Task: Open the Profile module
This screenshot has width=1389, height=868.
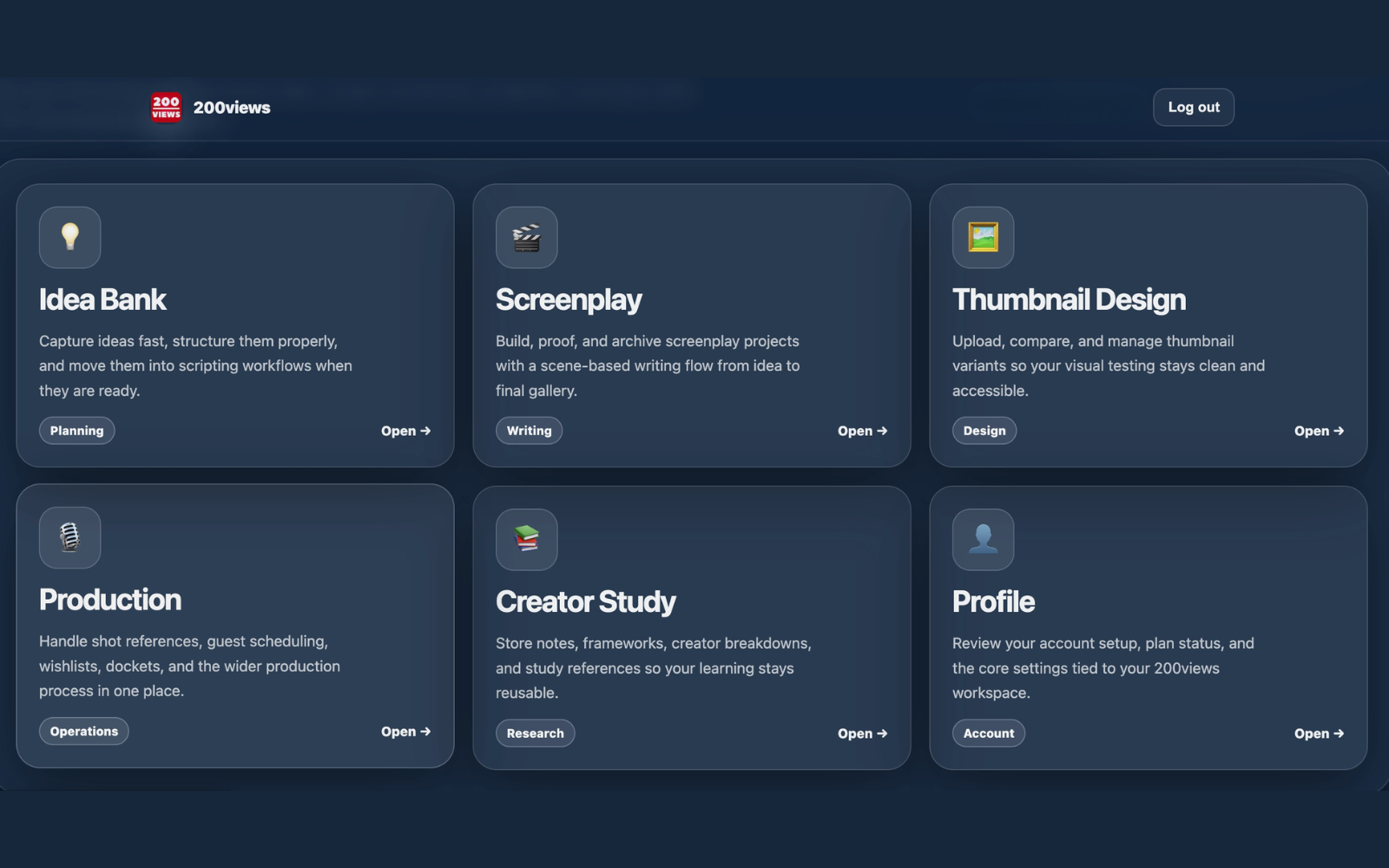Action: click(x=1319, y=733)
